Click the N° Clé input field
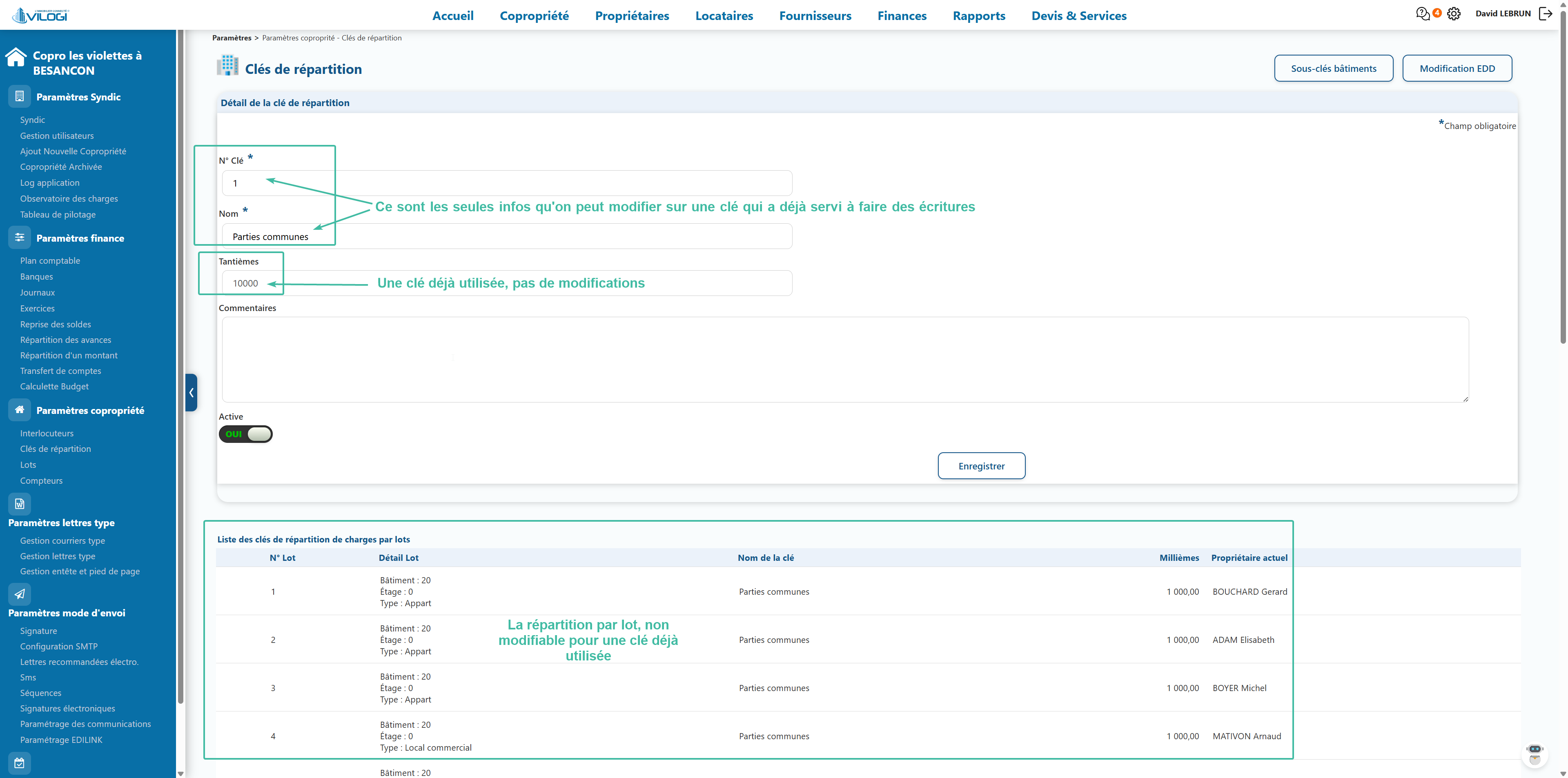Image resolution: width=1568 pixels, height=778 pixels. (x=506, y=183)
